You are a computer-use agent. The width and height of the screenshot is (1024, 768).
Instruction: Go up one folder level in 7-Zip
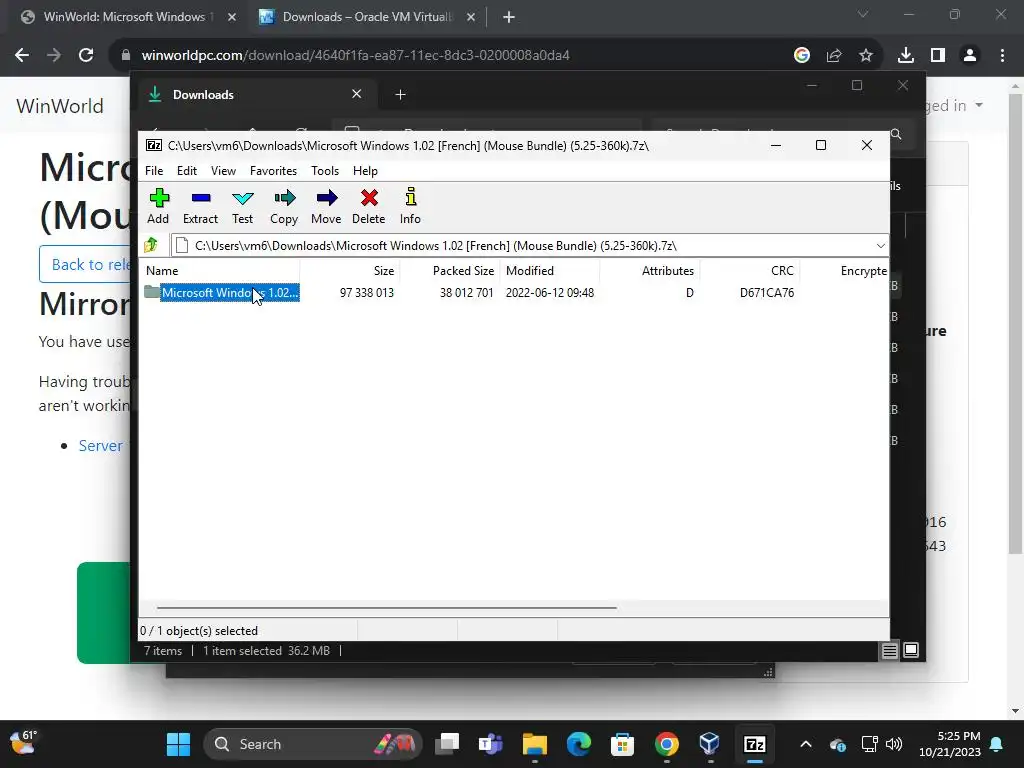coord(152,246)
